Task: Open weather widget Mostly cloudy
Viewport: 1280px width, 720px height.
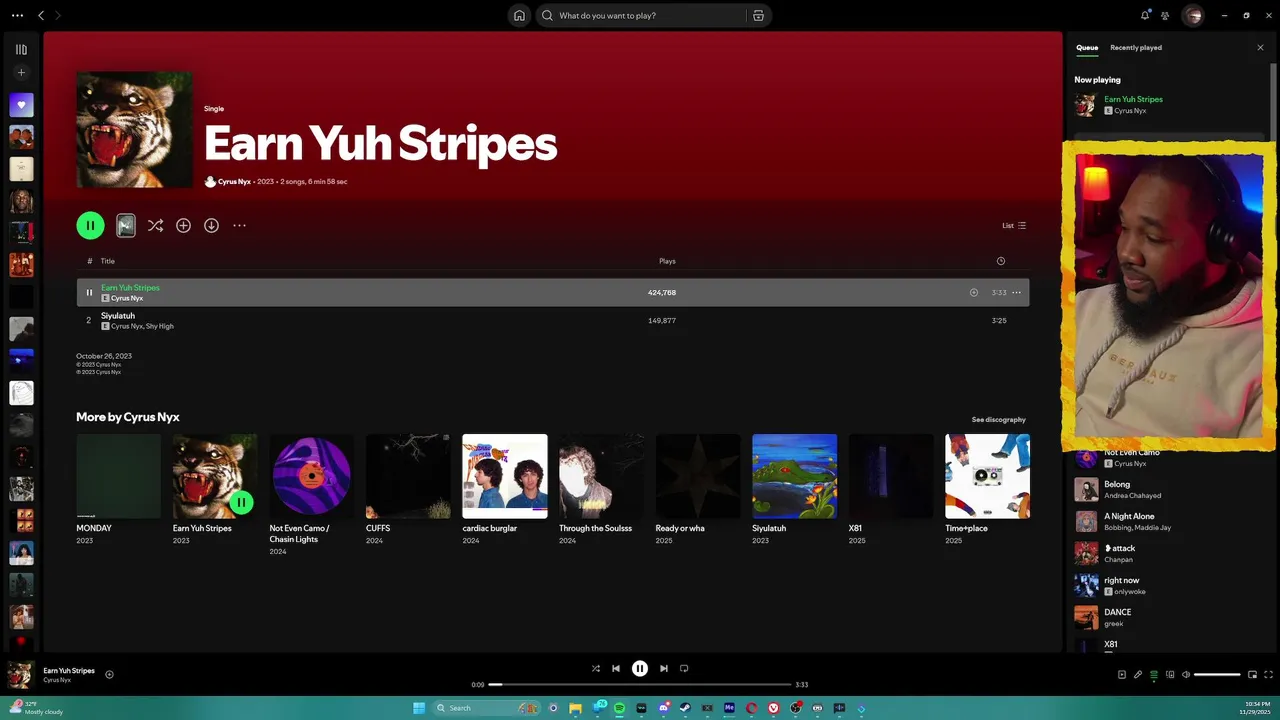Action: pos(38,708)
